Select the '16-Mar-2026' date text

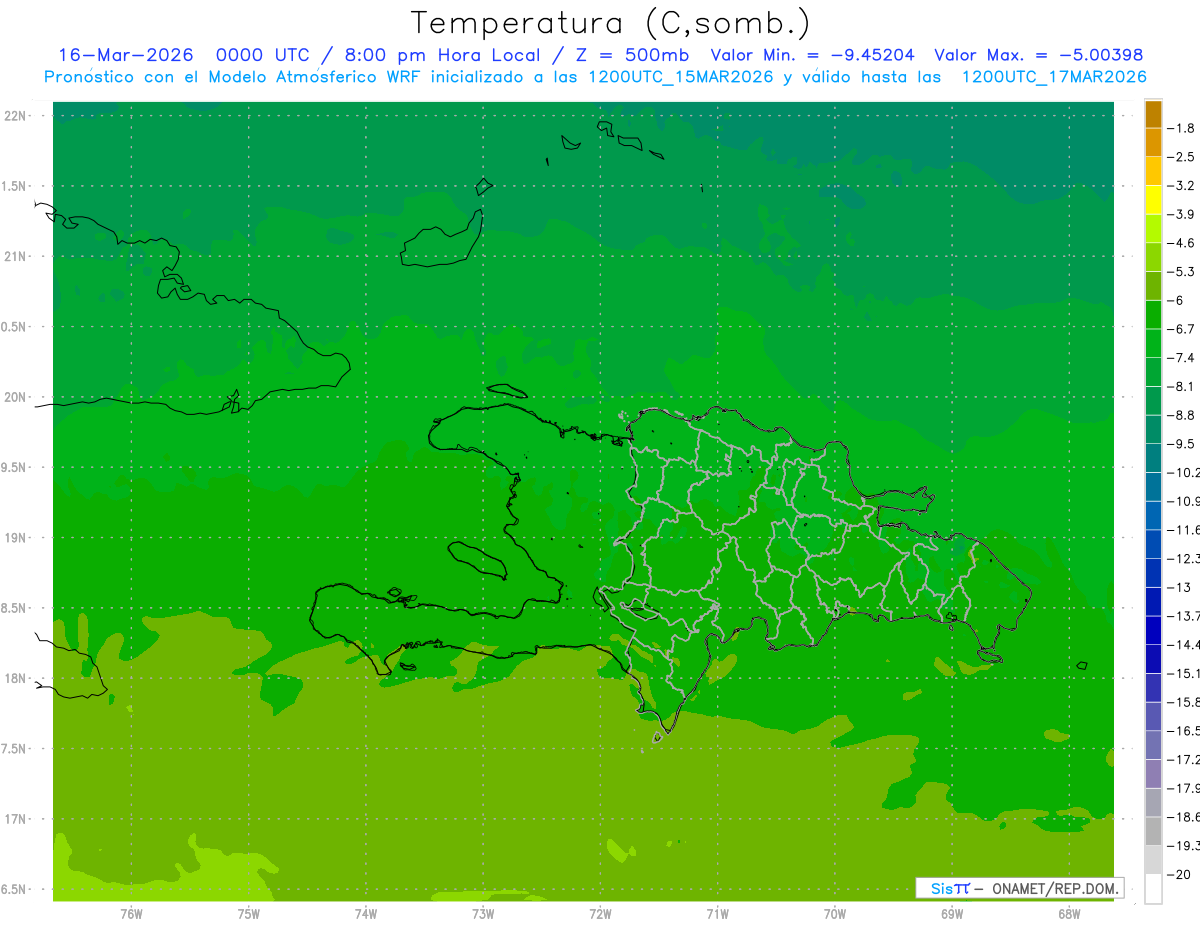125,55
